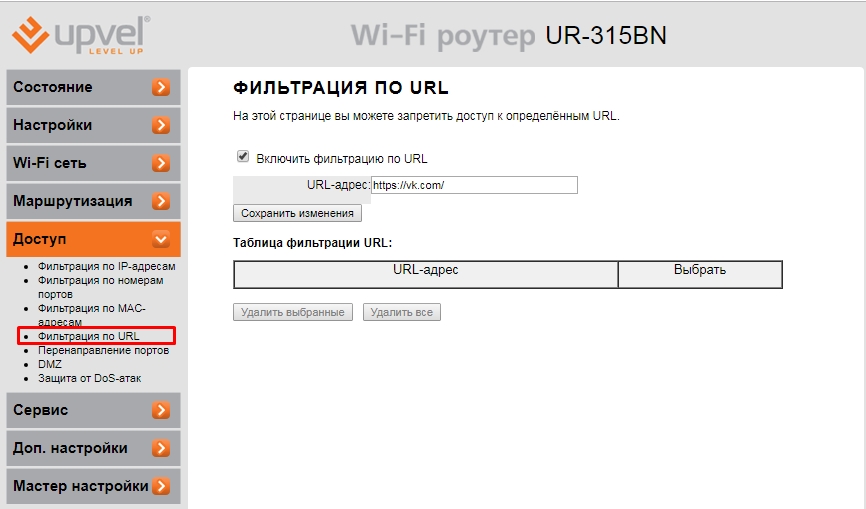Open the Wi-Fi сеть section

click(93, 163)
